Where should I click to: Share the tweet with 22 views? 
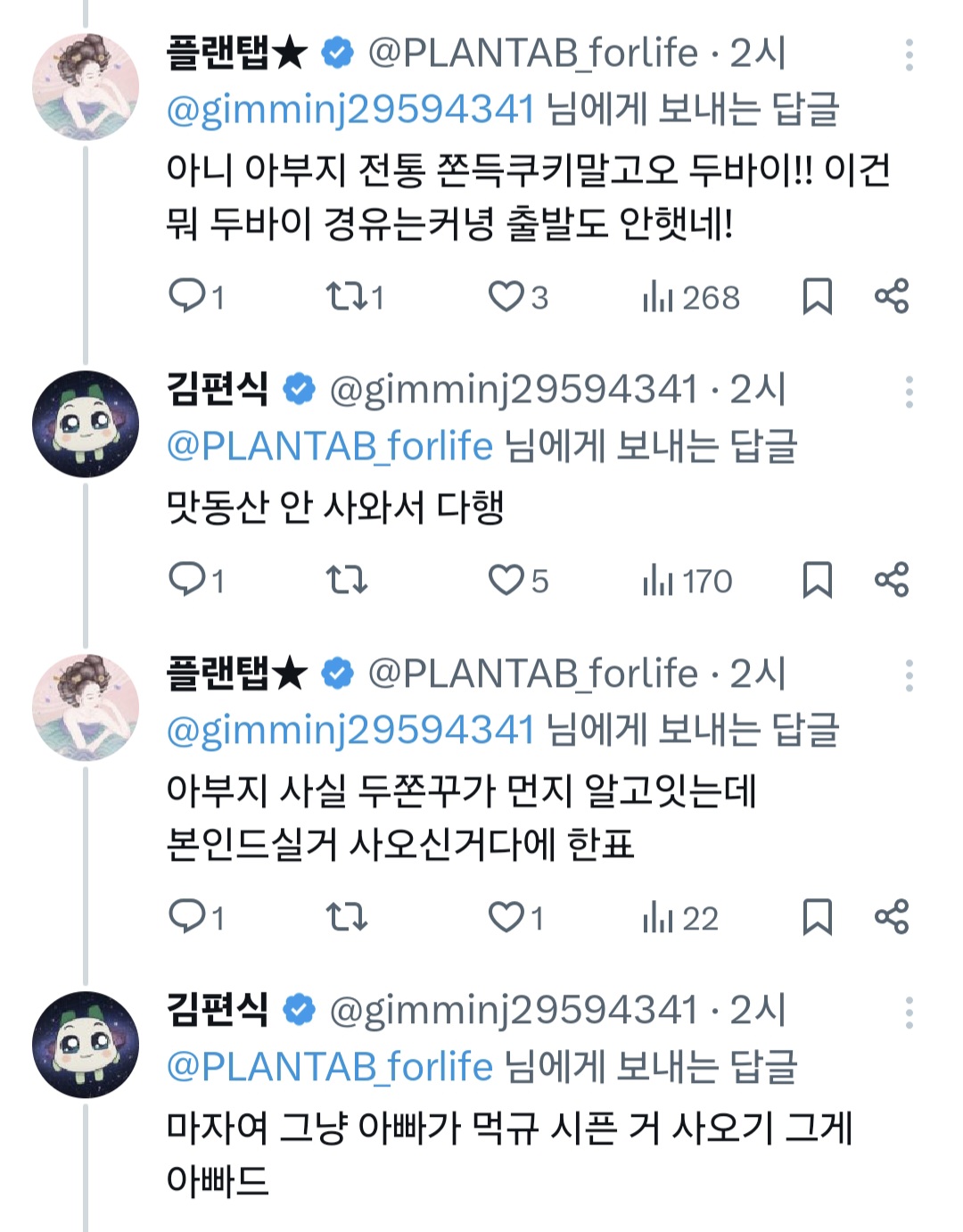pyautogui.click(x=891, y=916)
